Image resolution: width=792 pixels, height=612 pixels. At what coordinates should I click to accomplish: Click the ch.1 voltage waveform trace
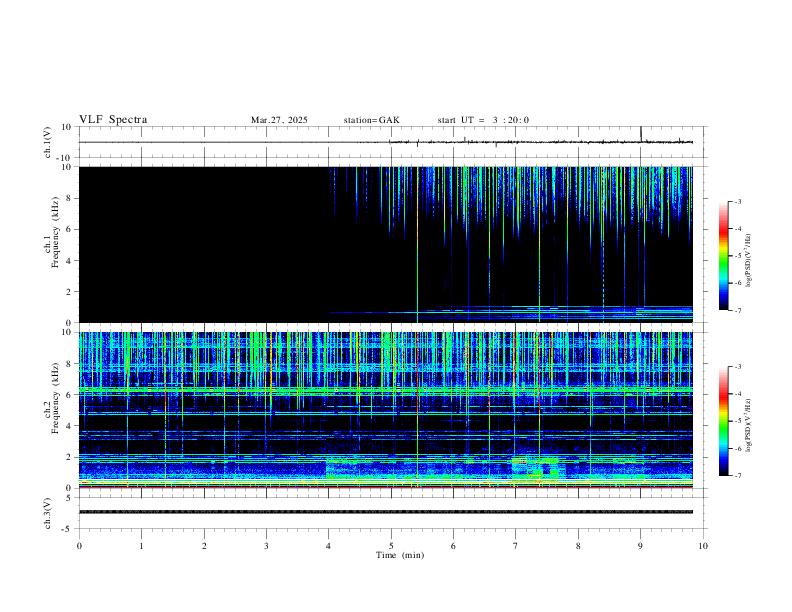tap(386, 142)
